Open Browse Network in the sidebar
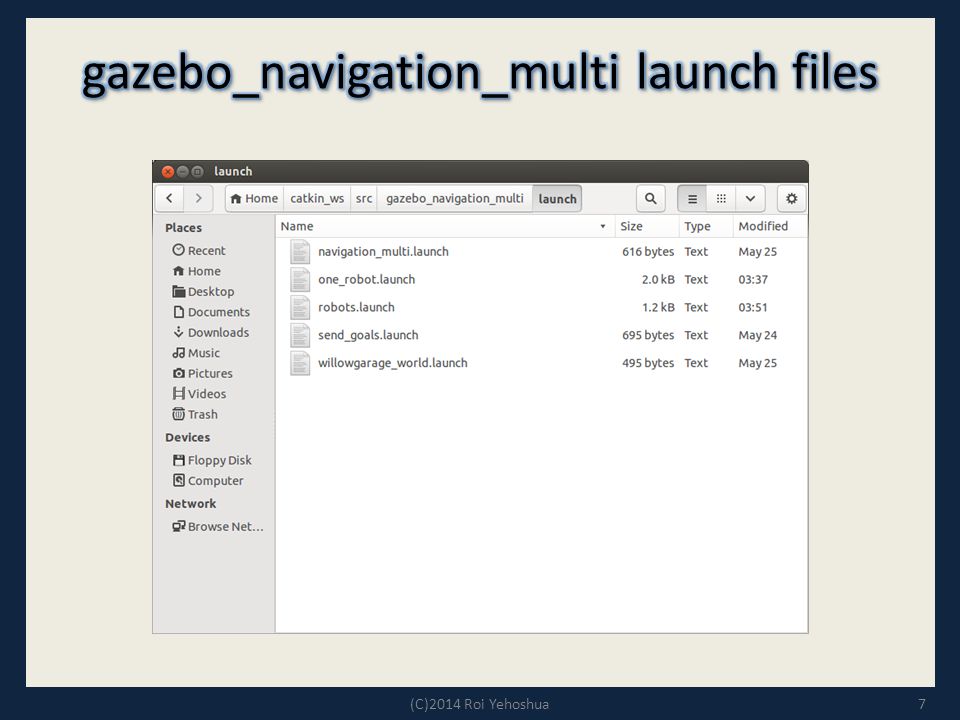The width and height of the screenshot is (960, 720). pos(218,527)
